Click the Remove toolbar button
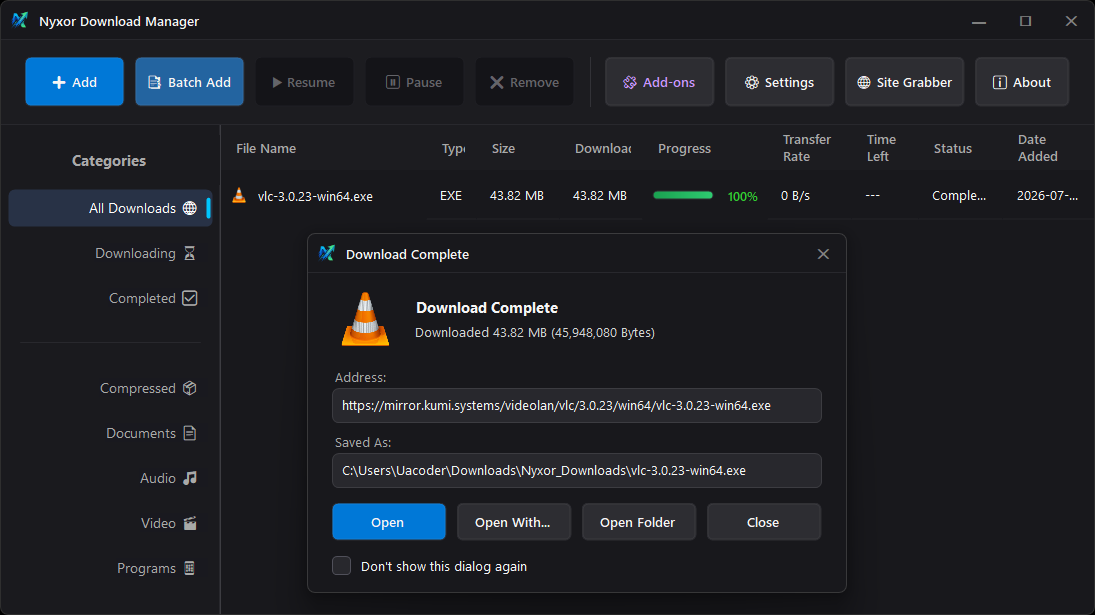This screenshot has width=1095, height=615. coord(524,82)
